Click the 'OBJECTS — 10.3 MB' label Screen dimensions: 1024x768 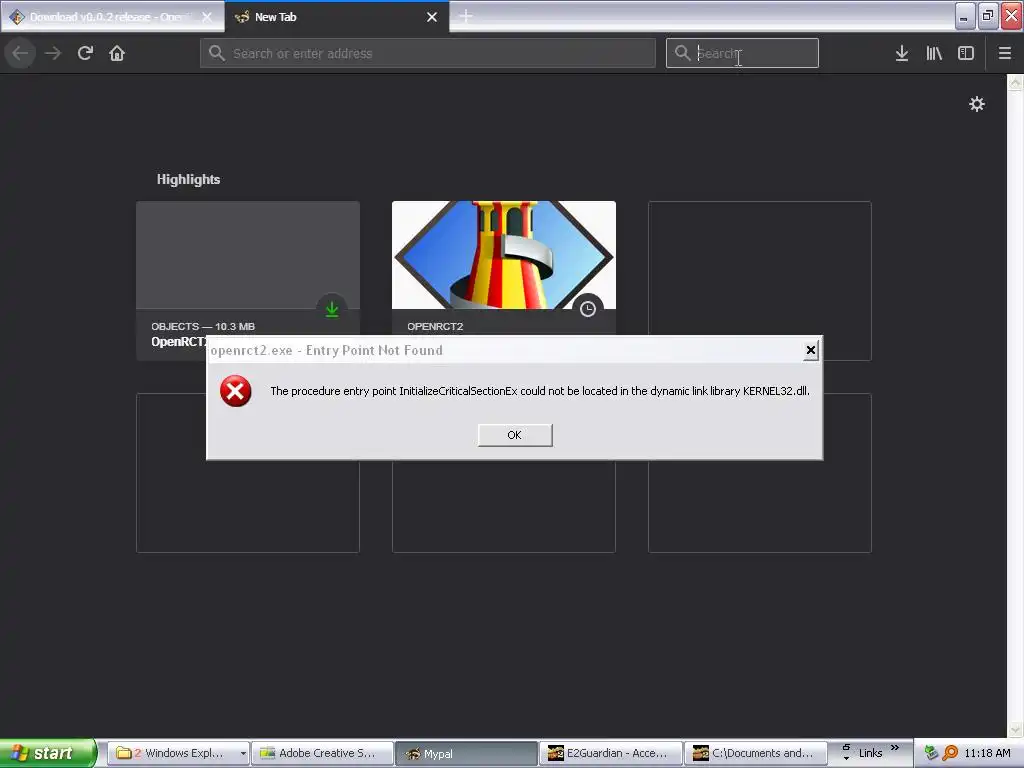(203, 327)
